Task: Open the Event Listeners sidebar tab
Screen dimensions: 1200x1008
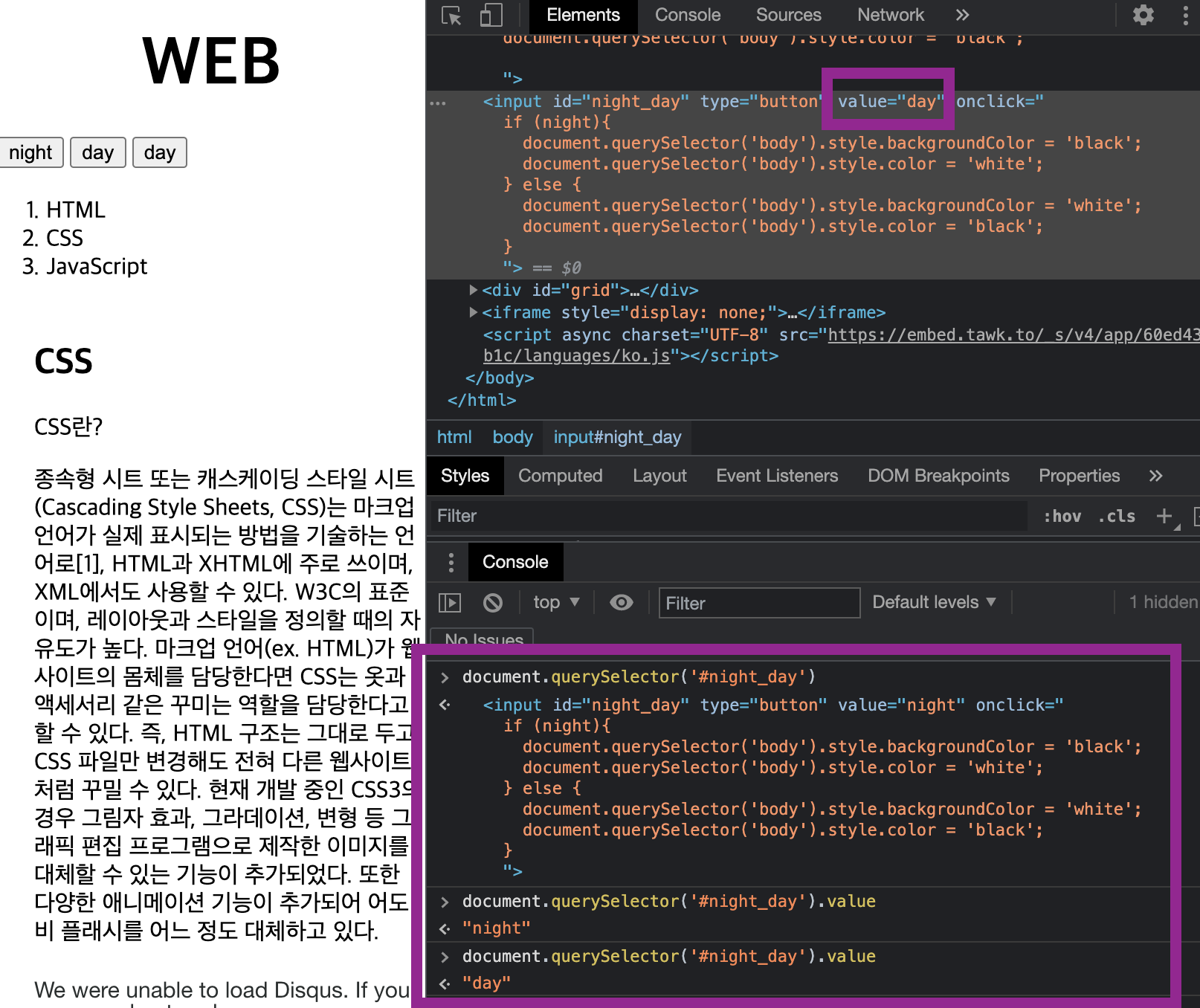Action: [x=777, y=476]
